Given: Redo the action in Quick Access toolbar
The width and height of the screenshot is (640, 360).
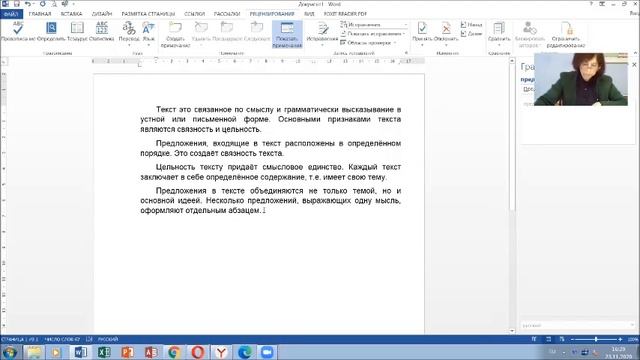Looking at the screenshot, I should pyautogui.click(x=42, y=4).
